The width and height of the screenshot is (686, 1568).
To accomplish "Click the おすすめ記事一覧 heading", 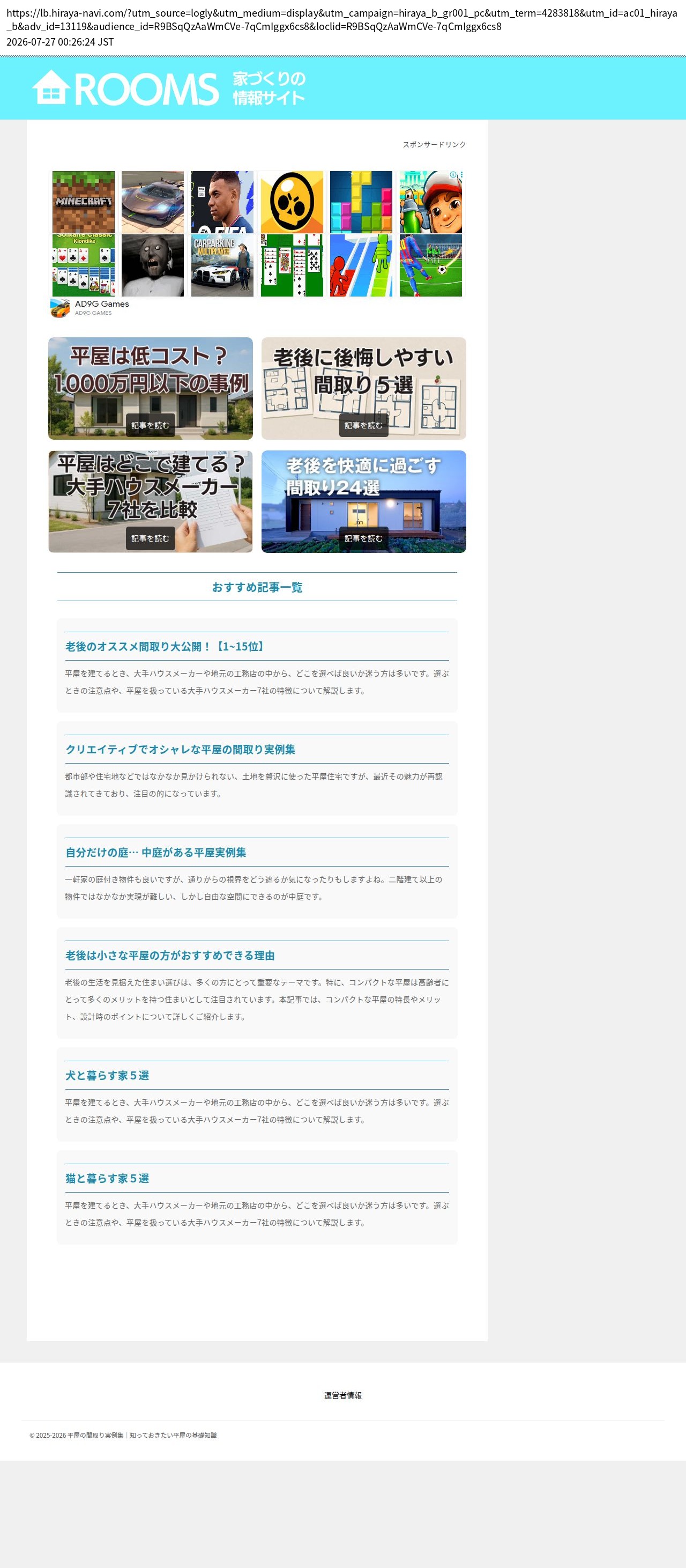I will coord(257,587).
